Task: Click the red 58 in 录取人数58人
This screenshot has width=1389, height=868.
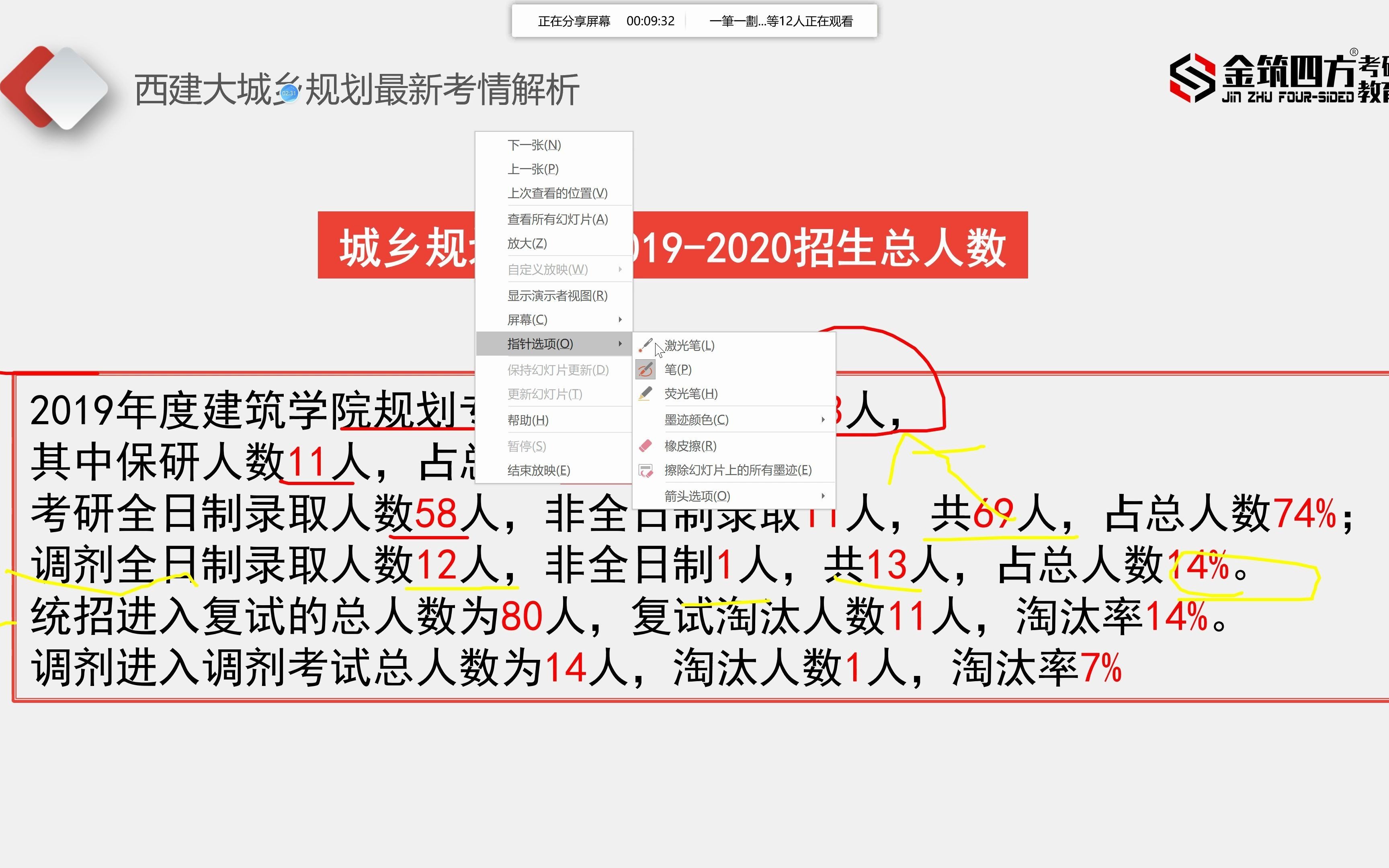Action: click(x=436, y=513)
